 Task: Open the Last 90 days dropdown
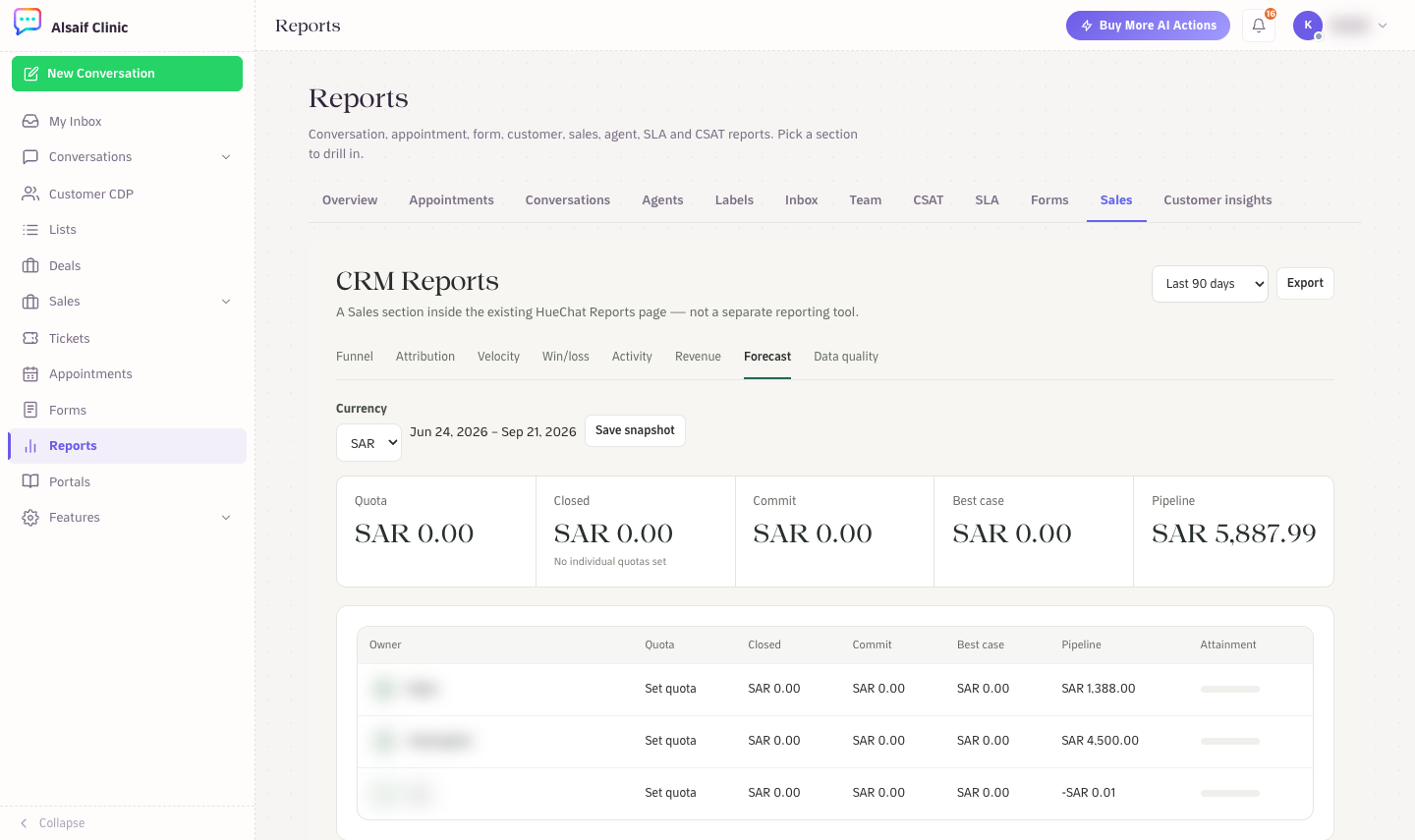[x=1210, y=284]
